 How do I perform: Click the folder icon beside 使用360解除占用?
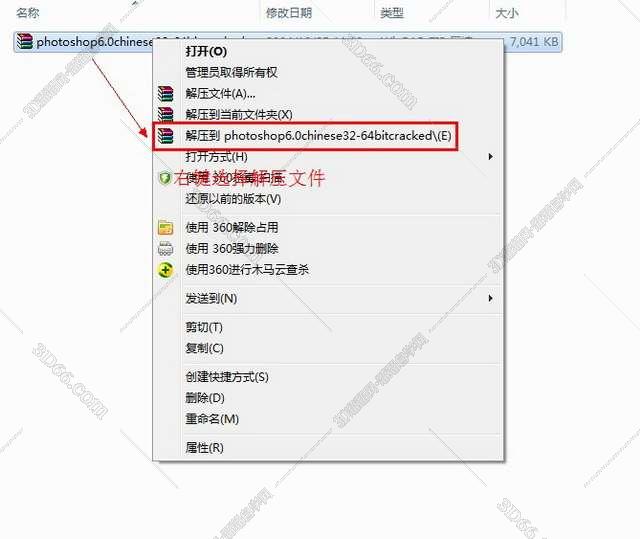[165, 228]
